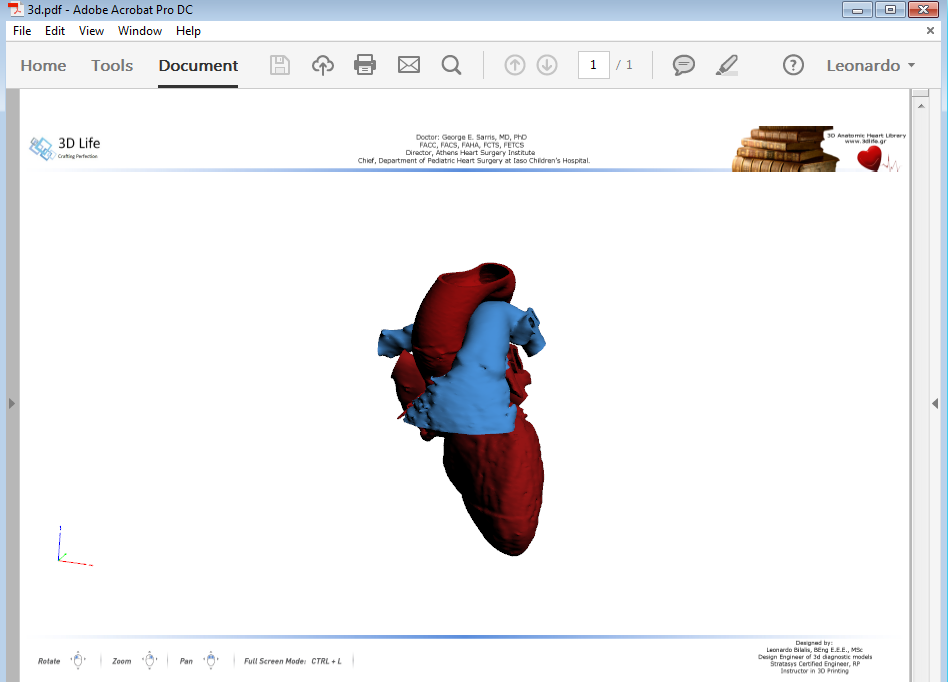Switch to the Tools tab
948x682 pixels.
111,65
